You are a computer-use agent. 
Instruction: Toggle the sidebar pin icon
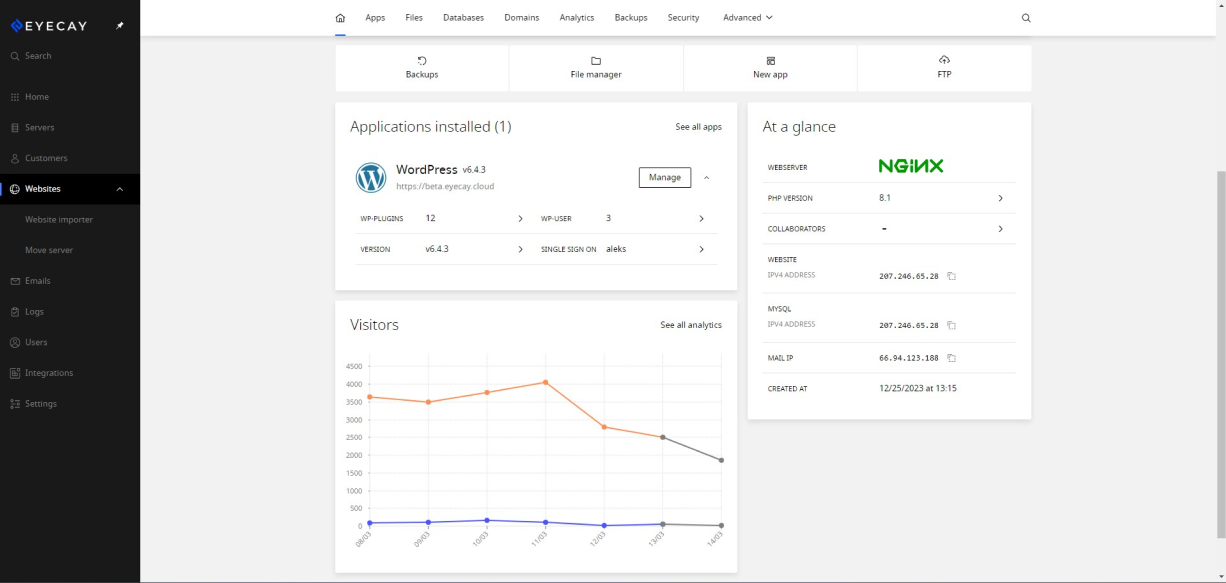click(x=120, y=26)
